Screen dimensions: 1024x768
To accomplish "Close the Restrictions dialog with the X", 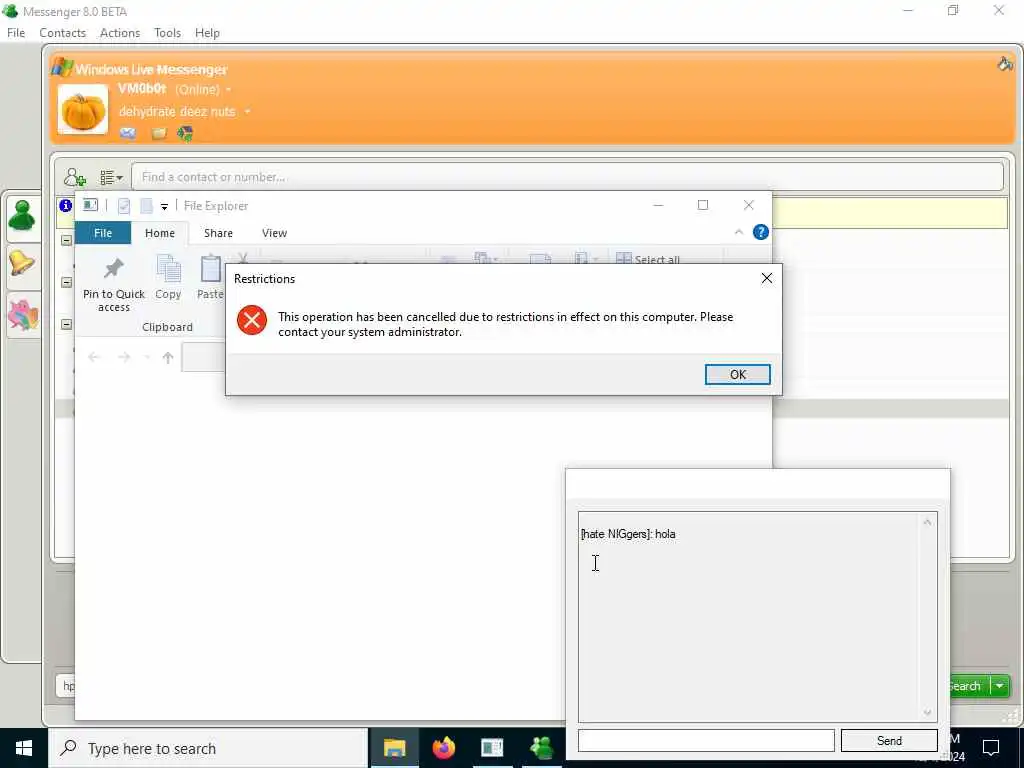I will coord(767,279).
